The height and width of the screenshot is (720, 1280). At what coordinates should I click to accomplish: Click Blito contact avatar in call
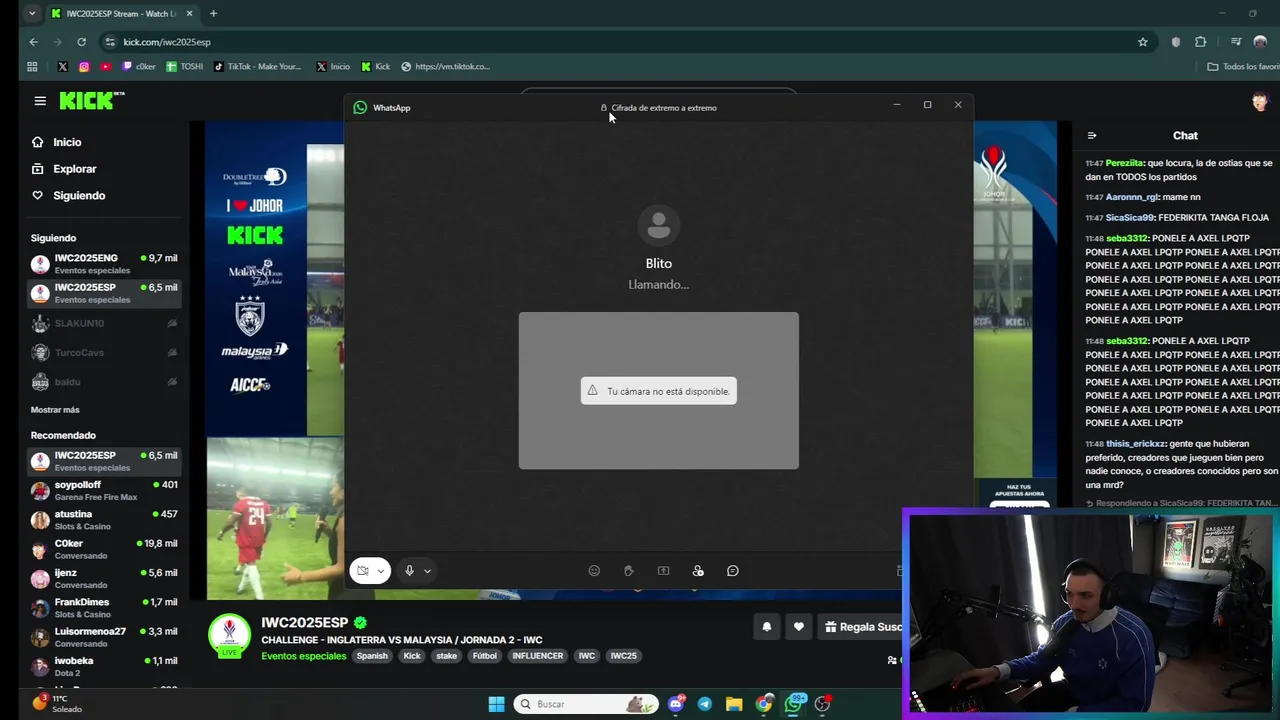point(658,226)
